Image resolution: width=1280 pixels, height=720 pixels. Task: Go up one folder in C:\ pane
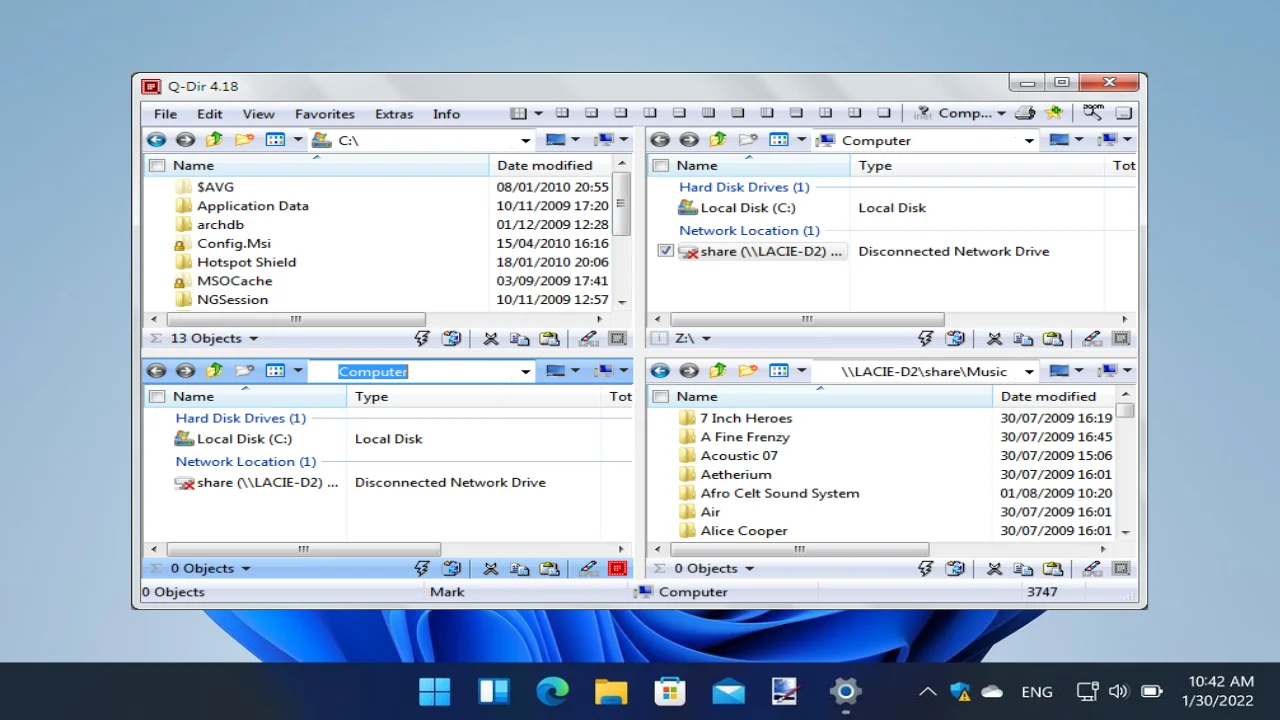click(214, 140)
